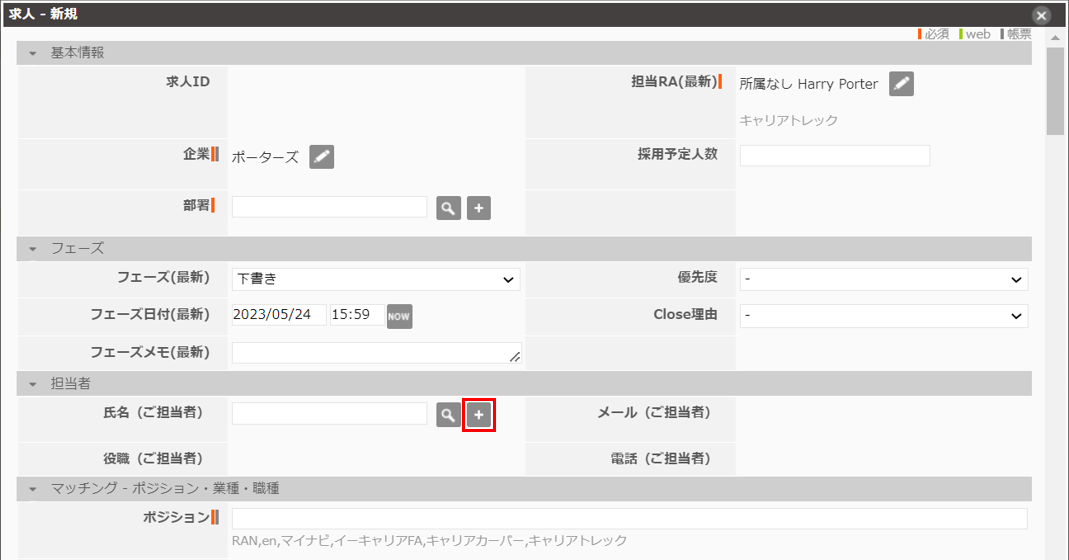Viewport: 1069px width, 560px height.
Task: Click the vertical scrollbar thumb
Action: coord(1054,90)
